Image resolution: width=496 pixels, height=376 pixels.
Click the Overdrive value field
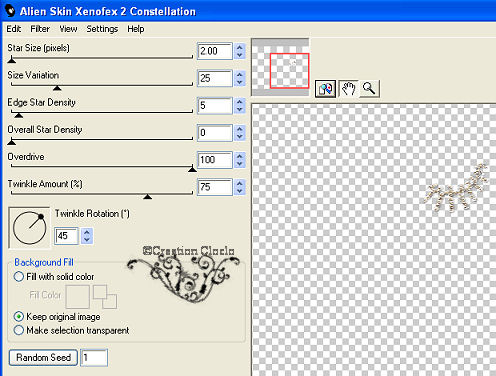[x=214, y=160]
